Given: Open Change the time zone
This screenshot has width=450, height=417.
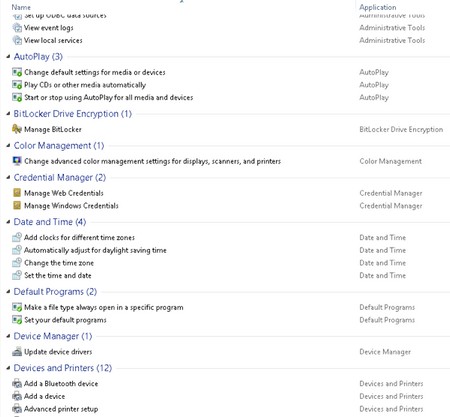Looking at the screenshot, I should 59,263.
